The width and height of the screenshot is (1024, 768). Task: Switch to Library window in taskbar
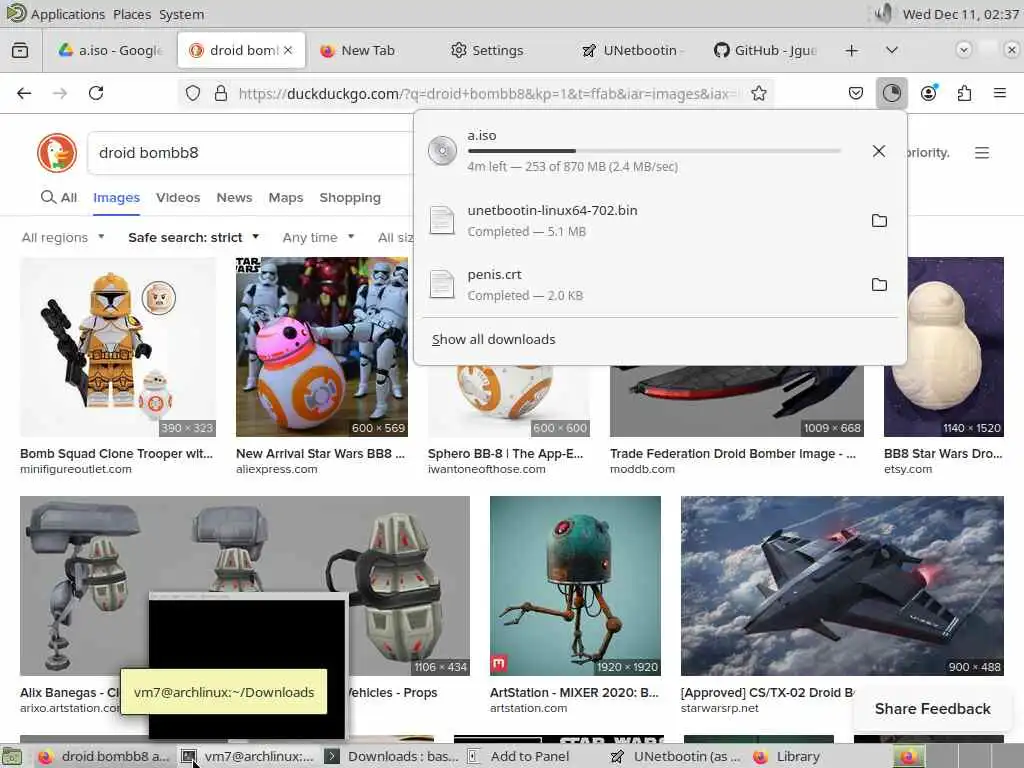(787, 757)
